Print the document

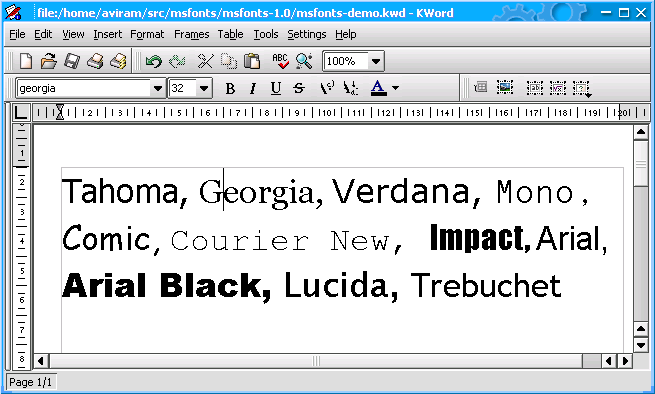(95, 61)
